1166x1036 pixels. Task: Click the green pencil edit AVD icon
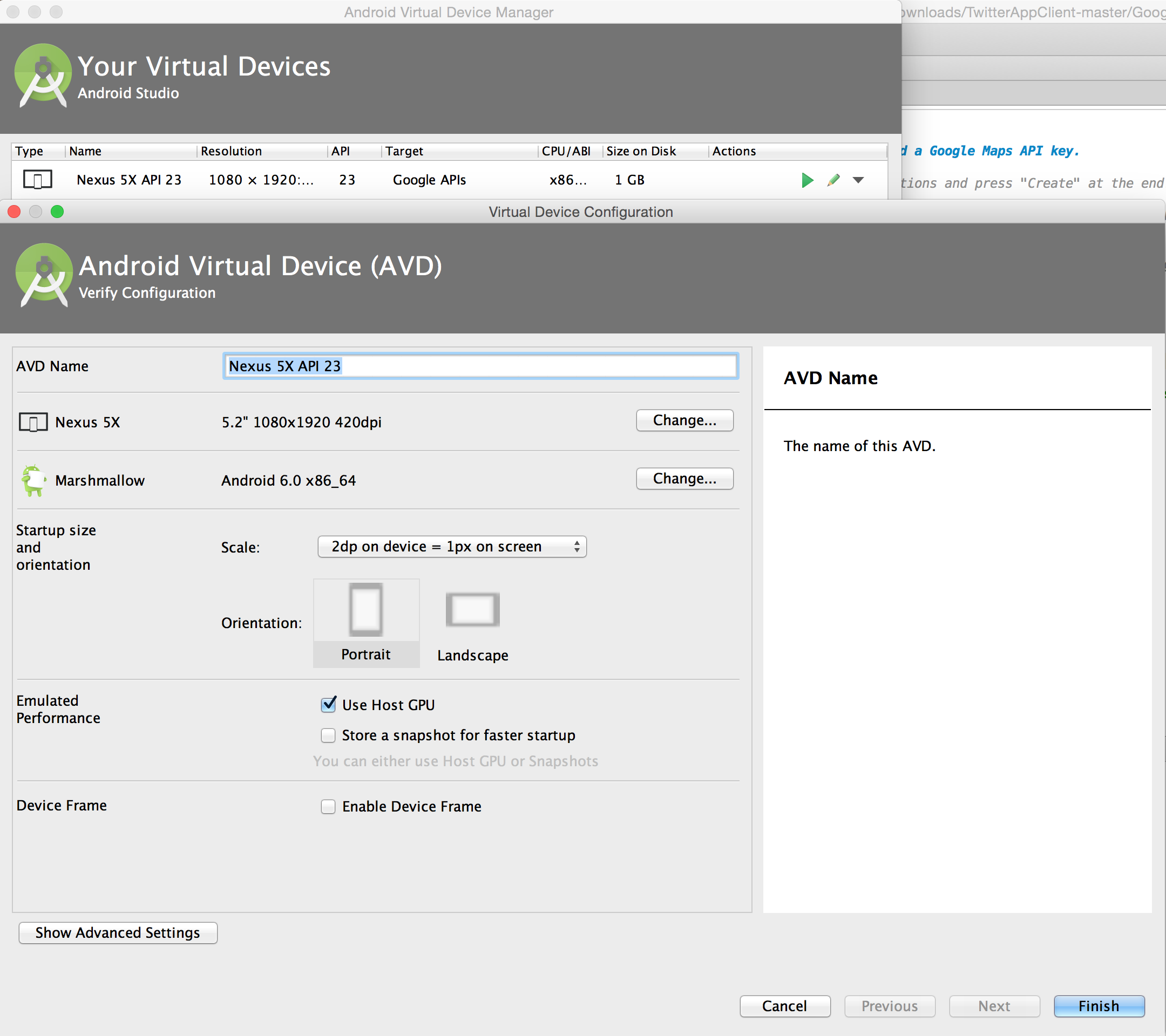pos(833,180)
